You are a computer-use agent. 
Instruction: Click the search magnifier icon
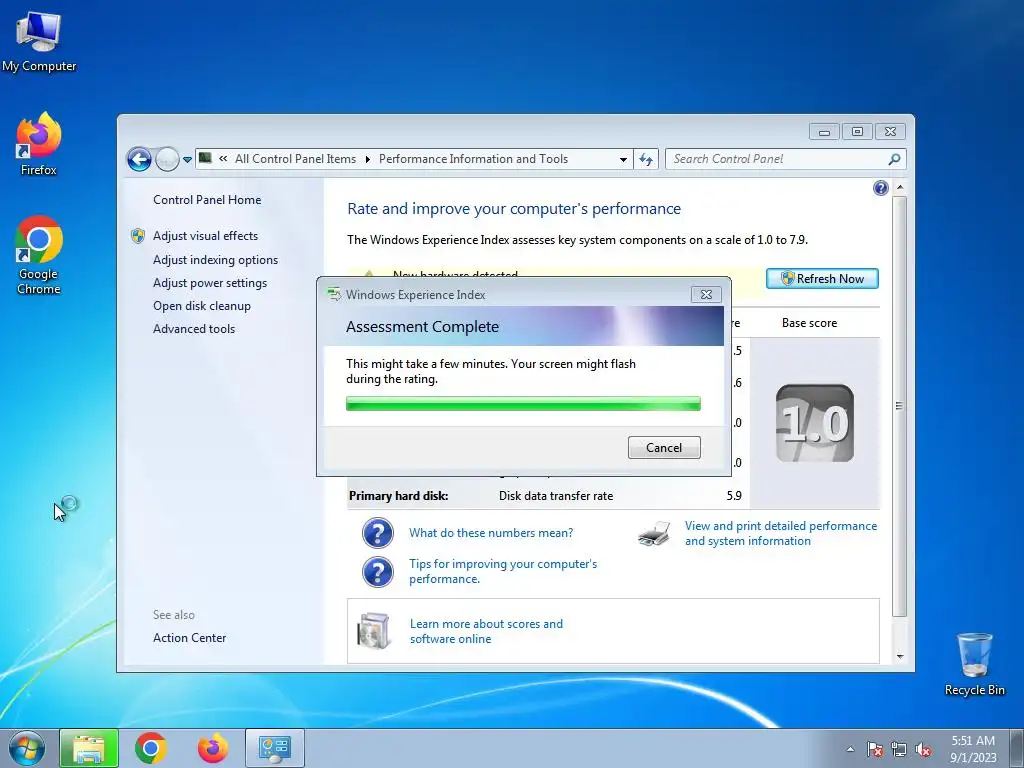pos(895,159)
